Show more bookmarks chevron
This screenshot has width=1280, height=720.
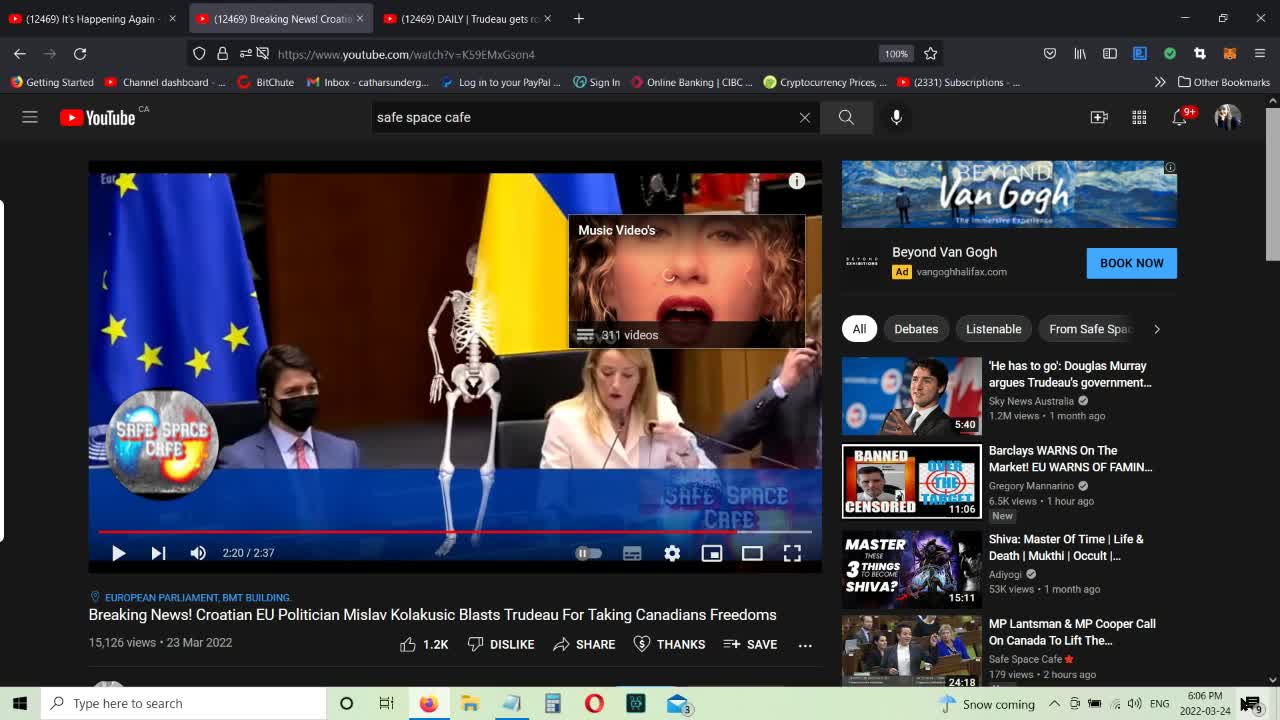1160,82
